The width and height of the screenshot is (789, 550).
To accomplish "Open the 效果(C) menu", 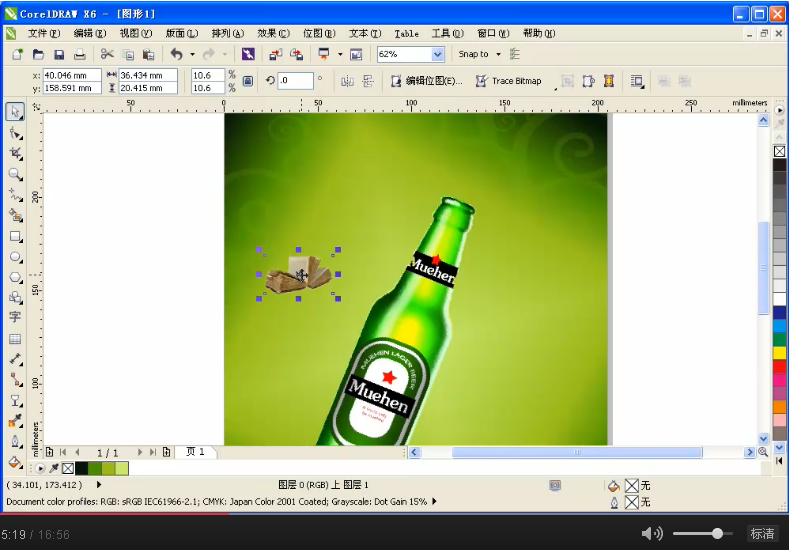I will [273, 33].
